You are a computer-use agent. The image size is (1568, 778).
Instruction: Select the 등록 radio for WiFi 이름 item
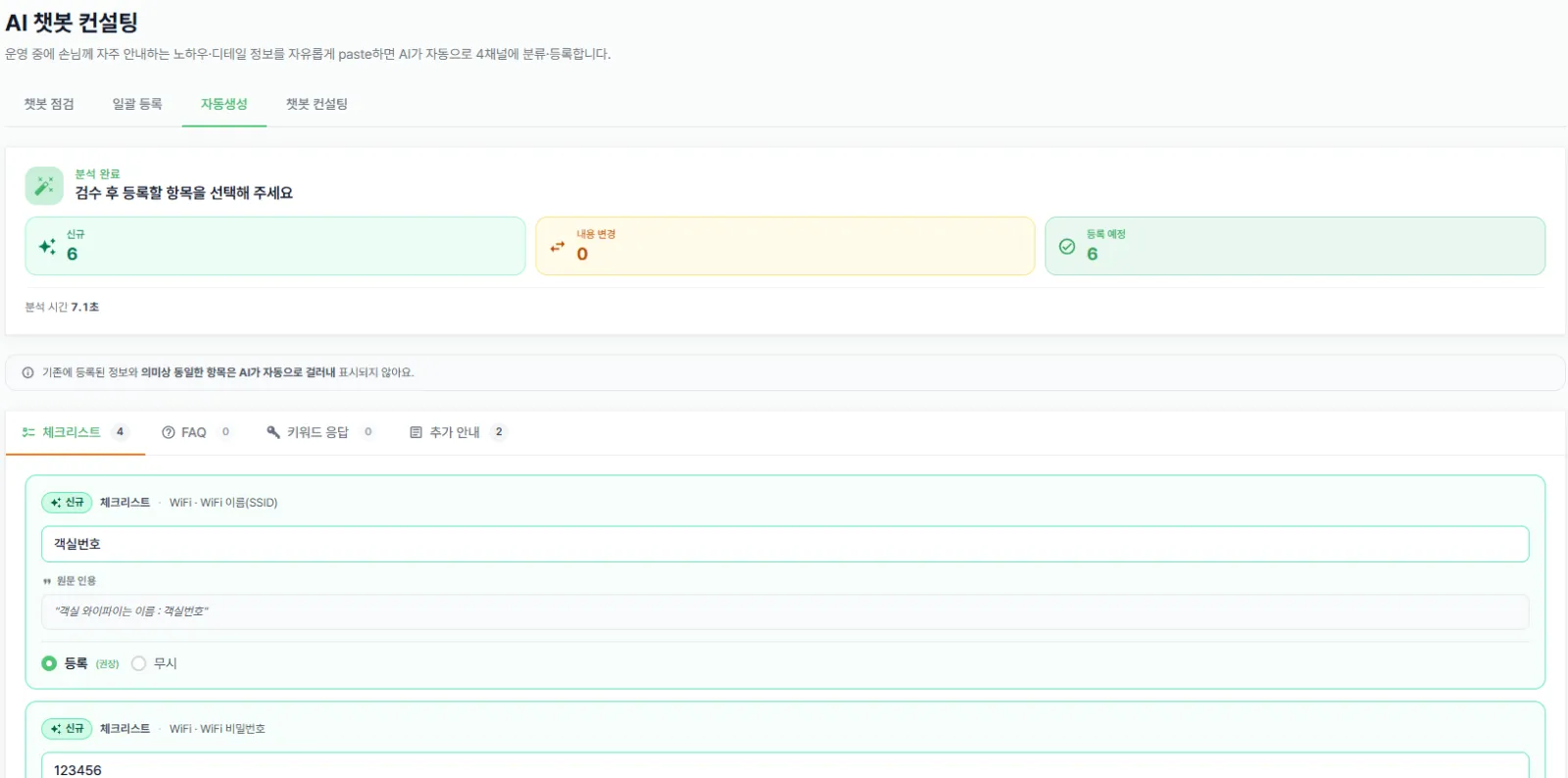point(49,663)
